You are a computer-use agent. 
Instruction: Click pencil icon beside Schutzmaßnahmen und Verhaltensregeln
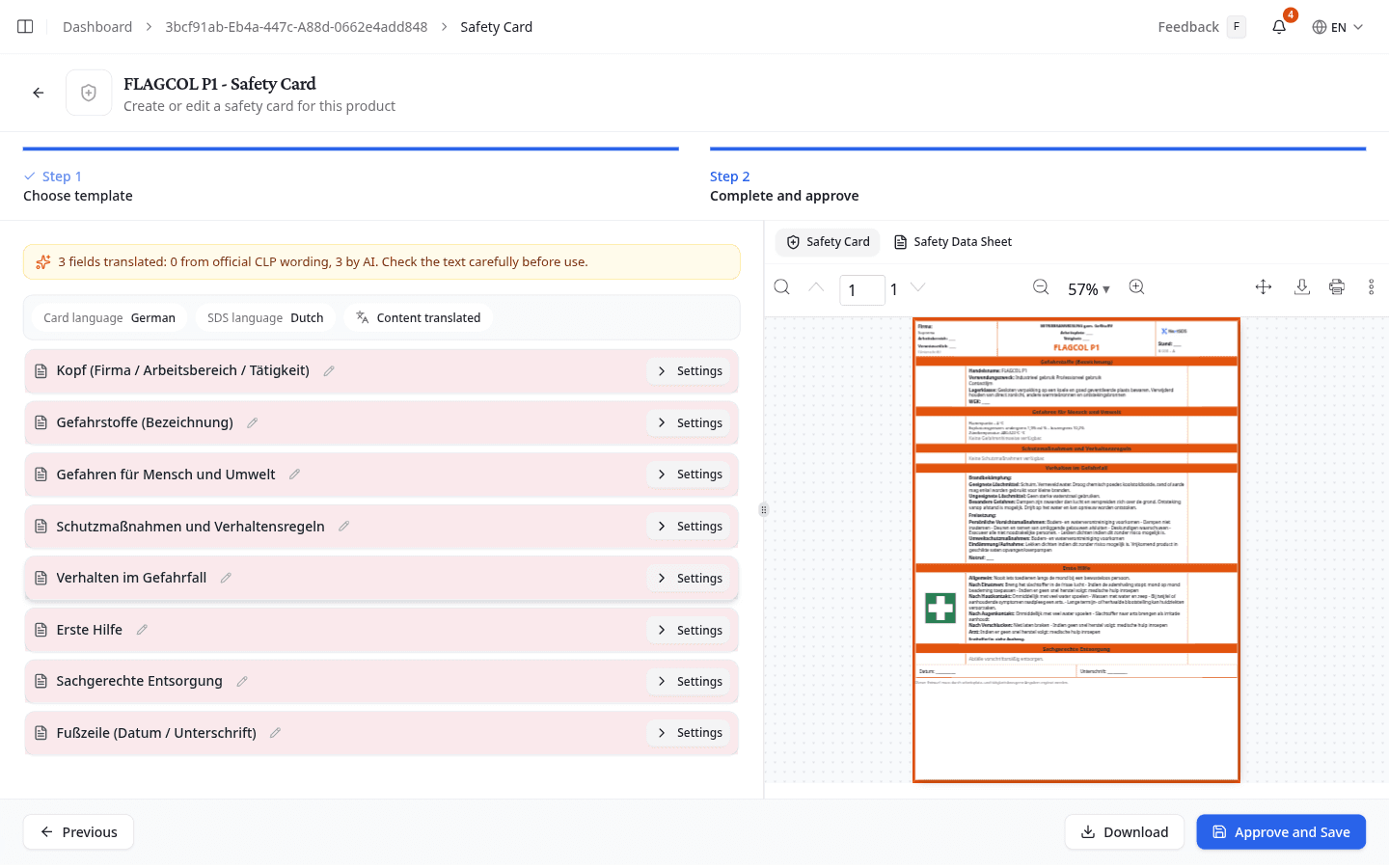[x=344, y=527]
